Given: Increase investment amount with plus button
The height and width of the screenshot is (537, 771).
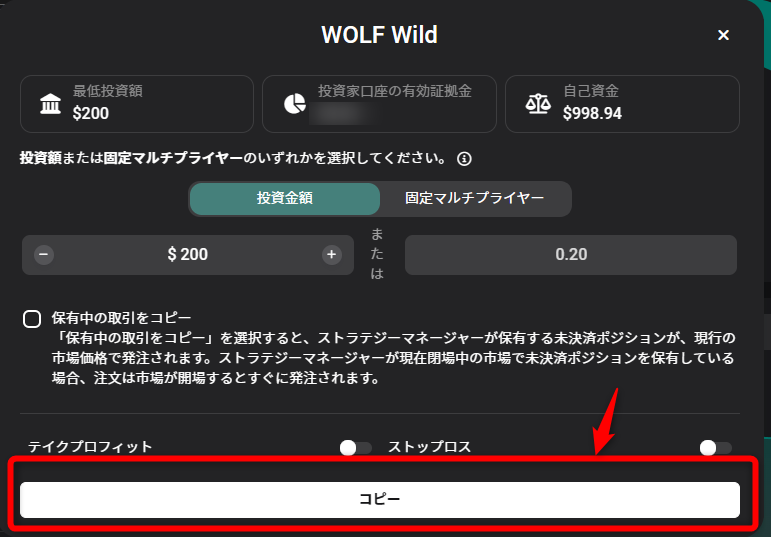Looking at the screenshot, I should coord(331,254).
